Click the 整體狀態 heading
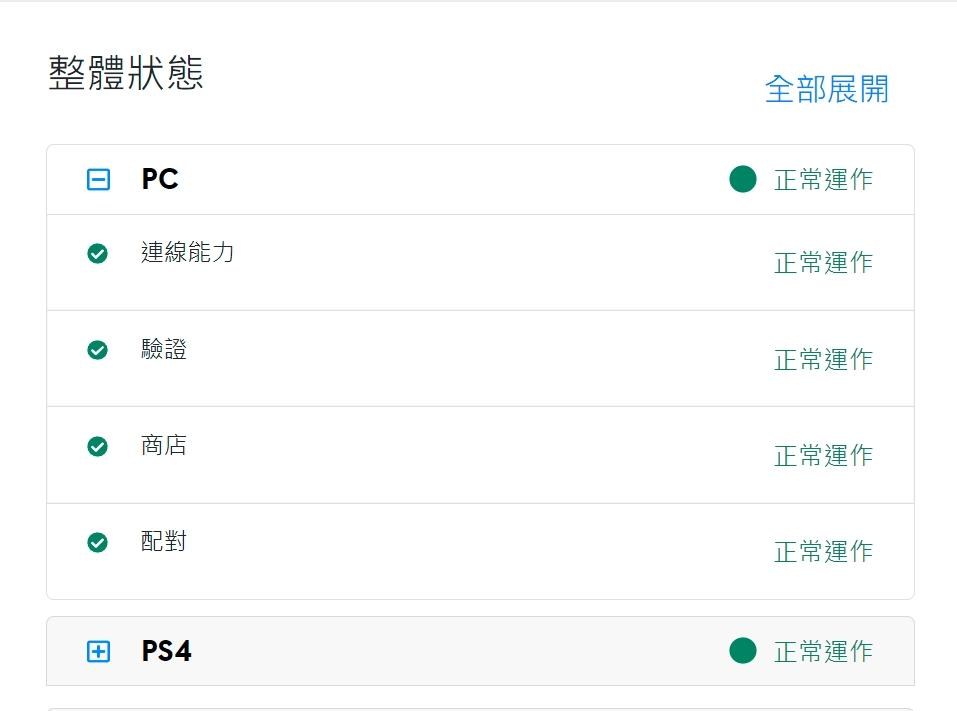The width and height of the screenshot is (957, 711). (126, 73)
